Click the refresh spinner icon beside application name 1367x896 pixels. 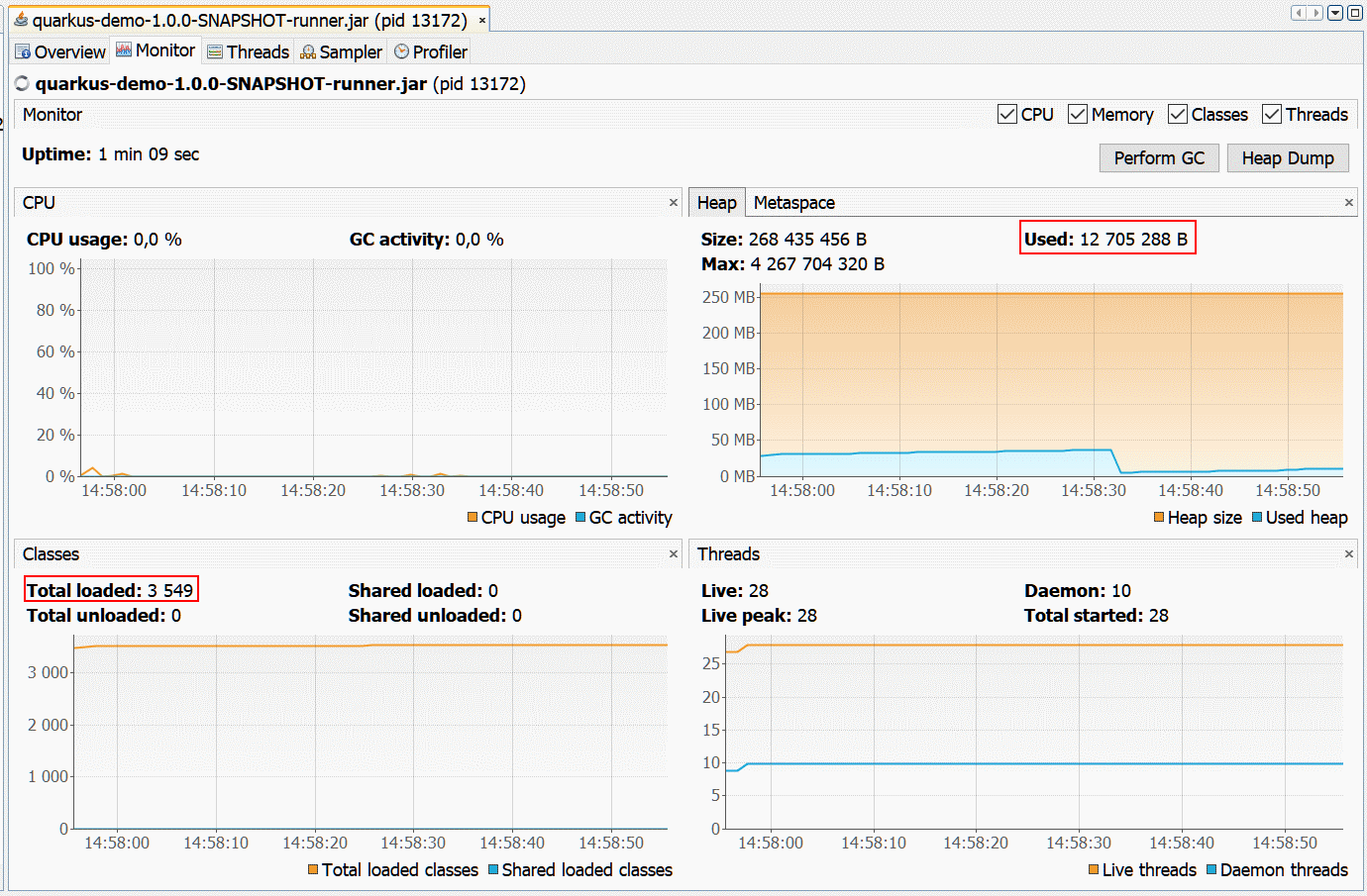[23, 84]
